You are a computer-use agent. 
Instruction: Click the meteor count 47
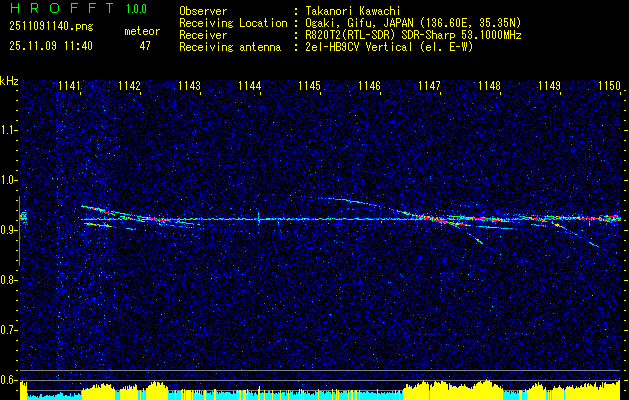(145, 46)
